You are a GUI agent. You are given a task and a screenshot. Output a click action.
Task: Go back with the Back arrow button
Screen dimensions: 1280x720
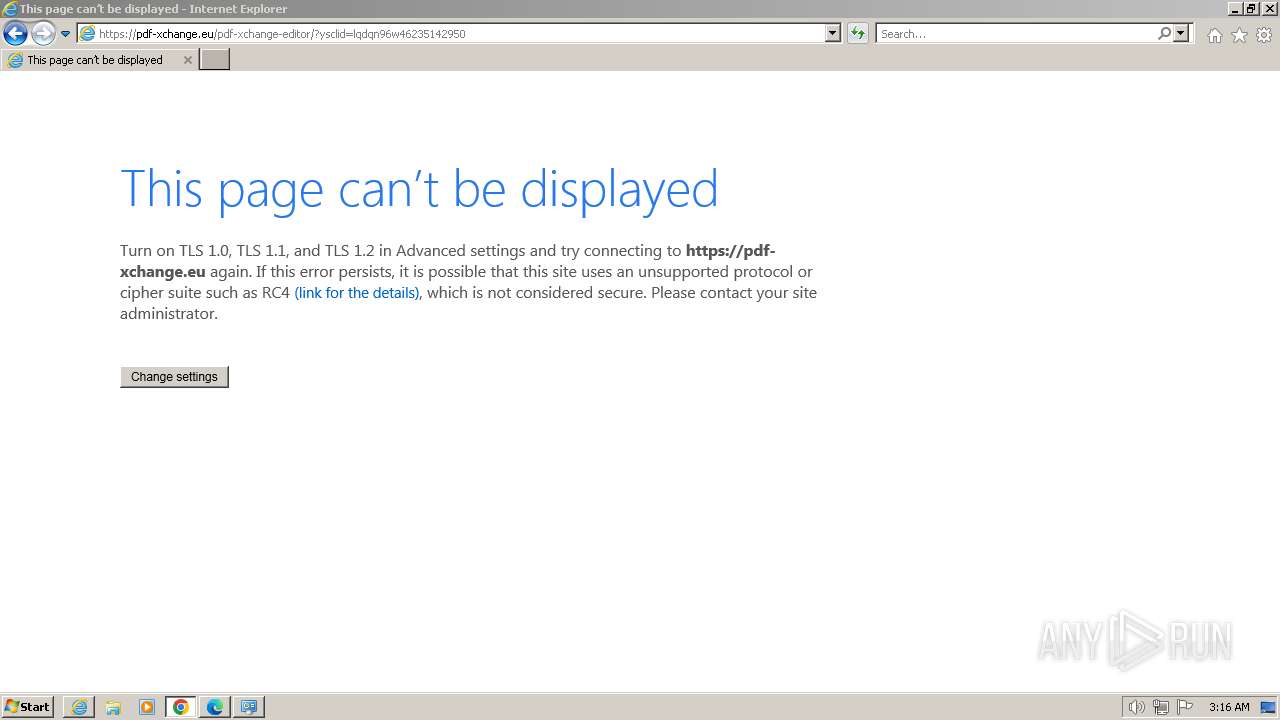[x=15, y=33]
